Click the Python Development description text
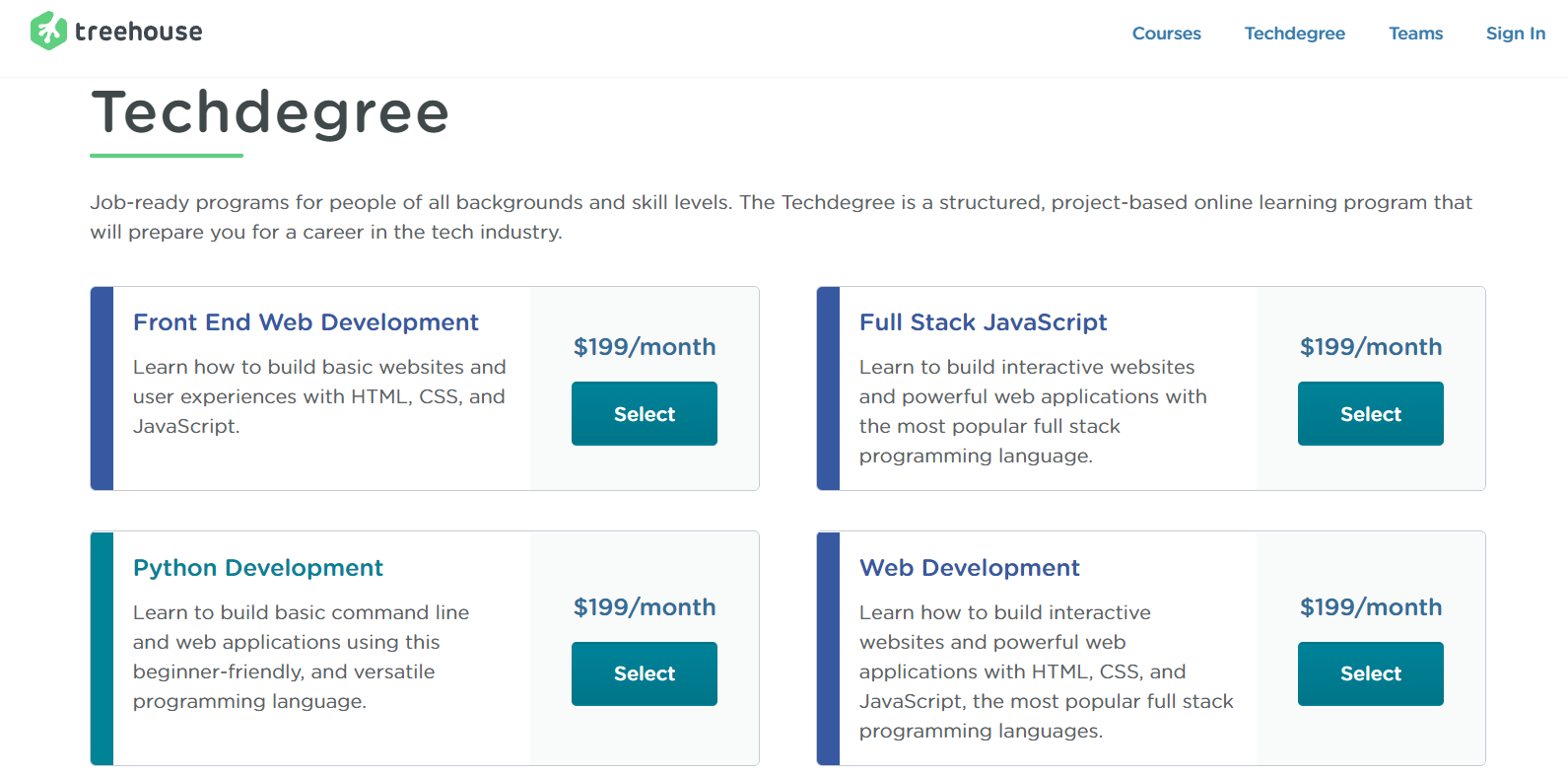Viewport: 1568px width, 775px height. click(x=301, y=657)
